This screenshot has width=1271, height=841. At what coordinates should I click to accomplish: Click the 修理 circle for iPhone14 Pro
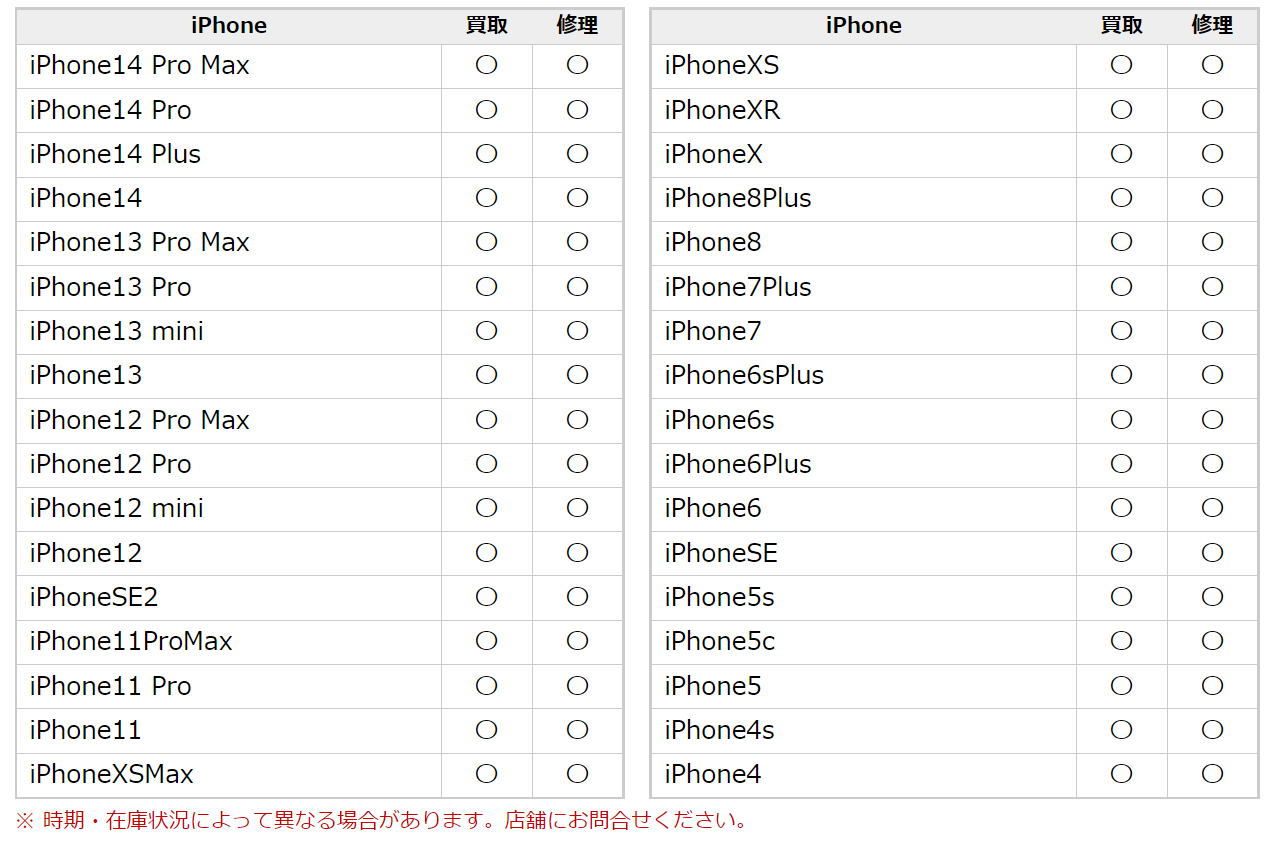click(x=577, y=110)
